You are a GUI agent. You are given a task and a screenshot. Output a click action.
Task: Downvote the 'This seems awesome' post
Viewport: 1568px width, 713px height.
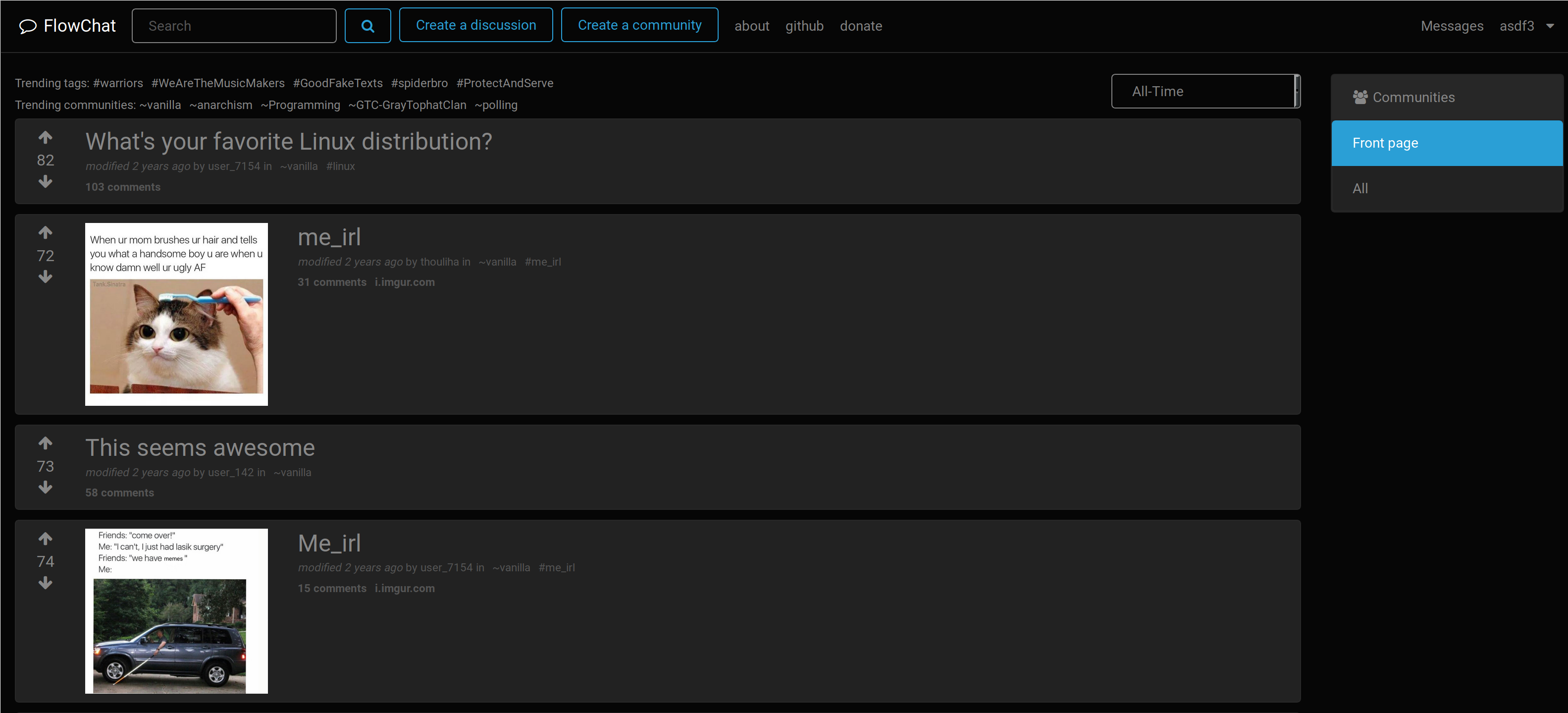45,488
